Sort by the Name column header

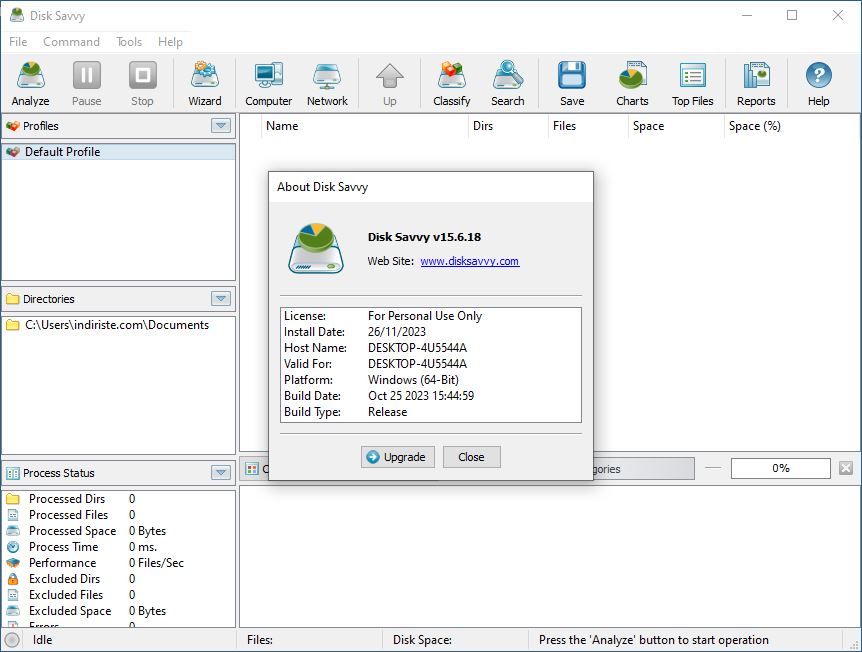point(365,126)
